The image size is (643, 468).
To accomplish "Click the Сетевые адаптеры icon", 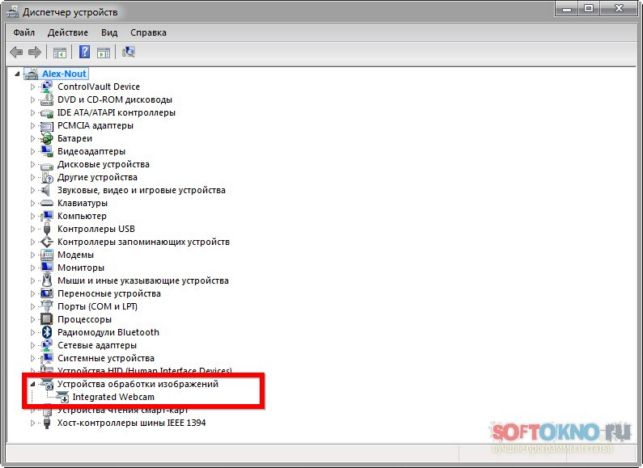I will [47, 345].
